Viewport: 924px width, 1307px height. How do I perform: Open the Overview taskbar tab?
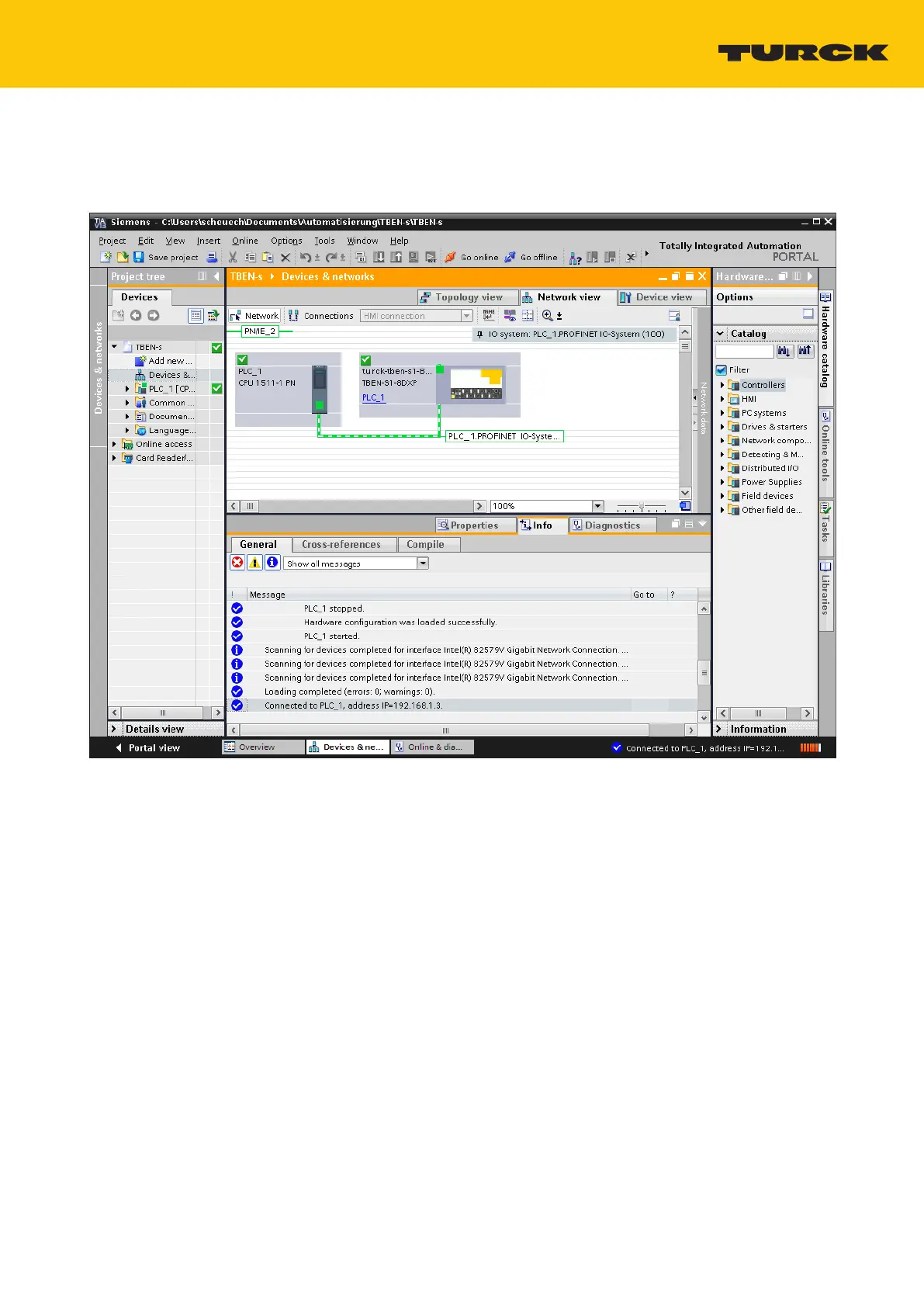(x=264, y=747)
